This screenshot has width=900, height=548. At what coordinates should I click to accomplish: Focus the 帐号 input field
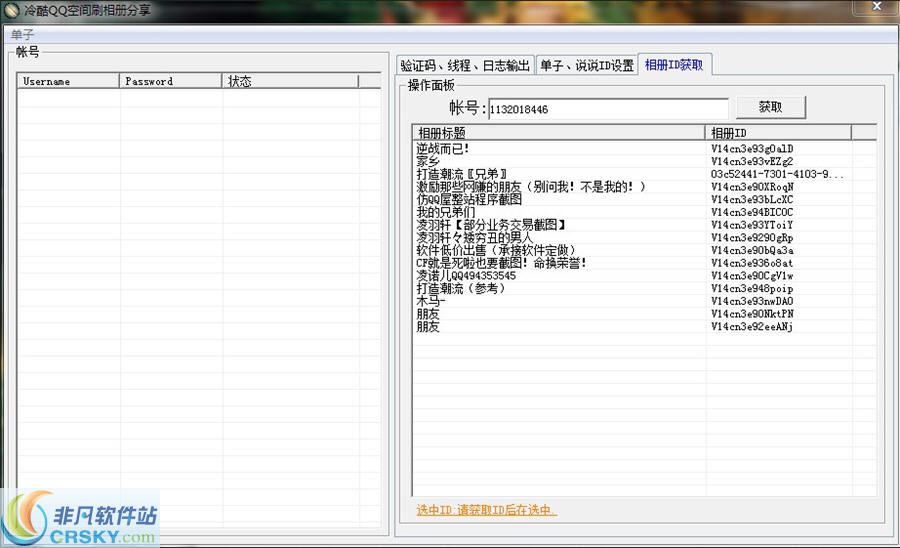click(x=608, y=109)
